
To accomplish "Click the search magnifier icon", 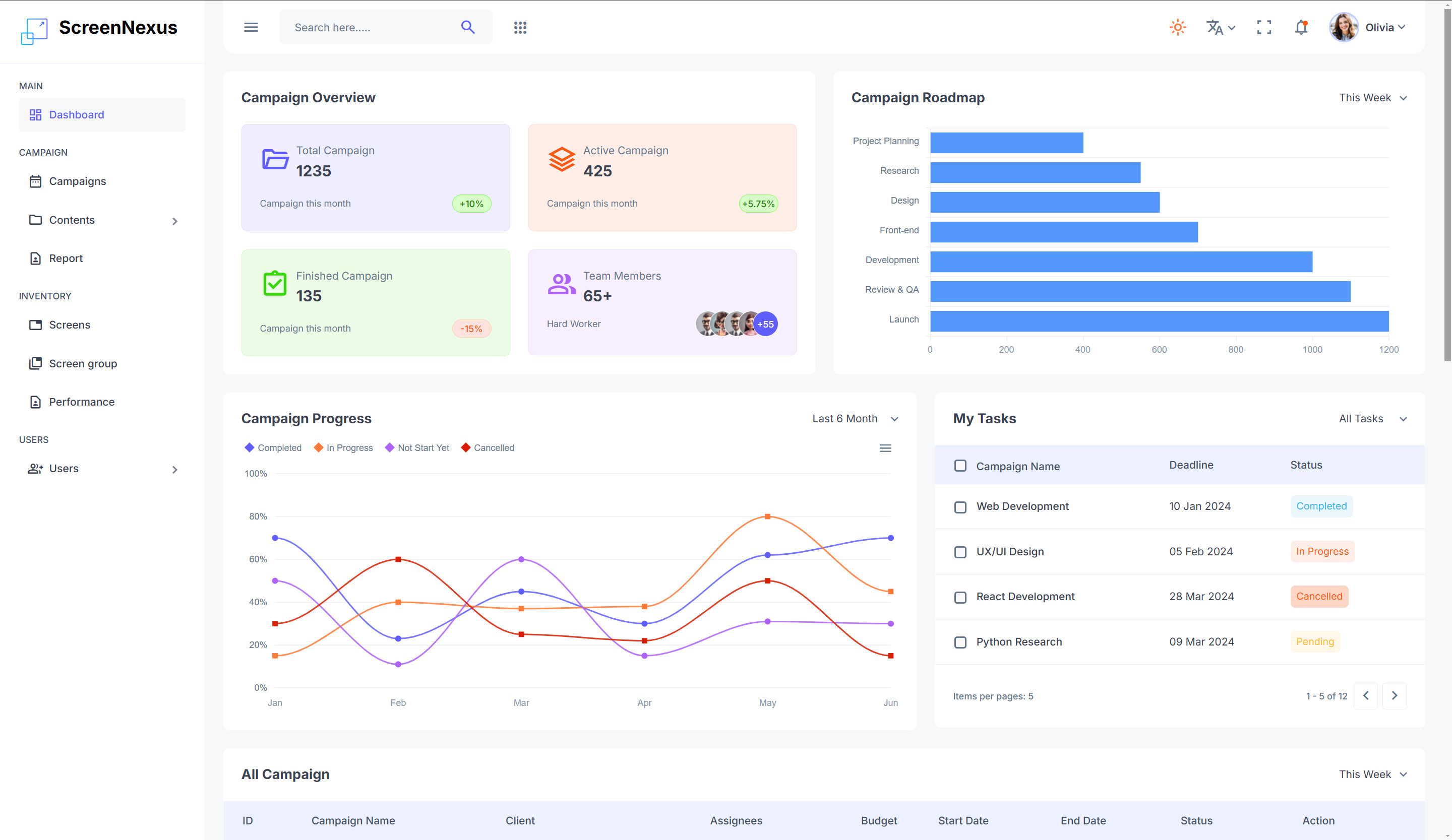I will point(467,27).
